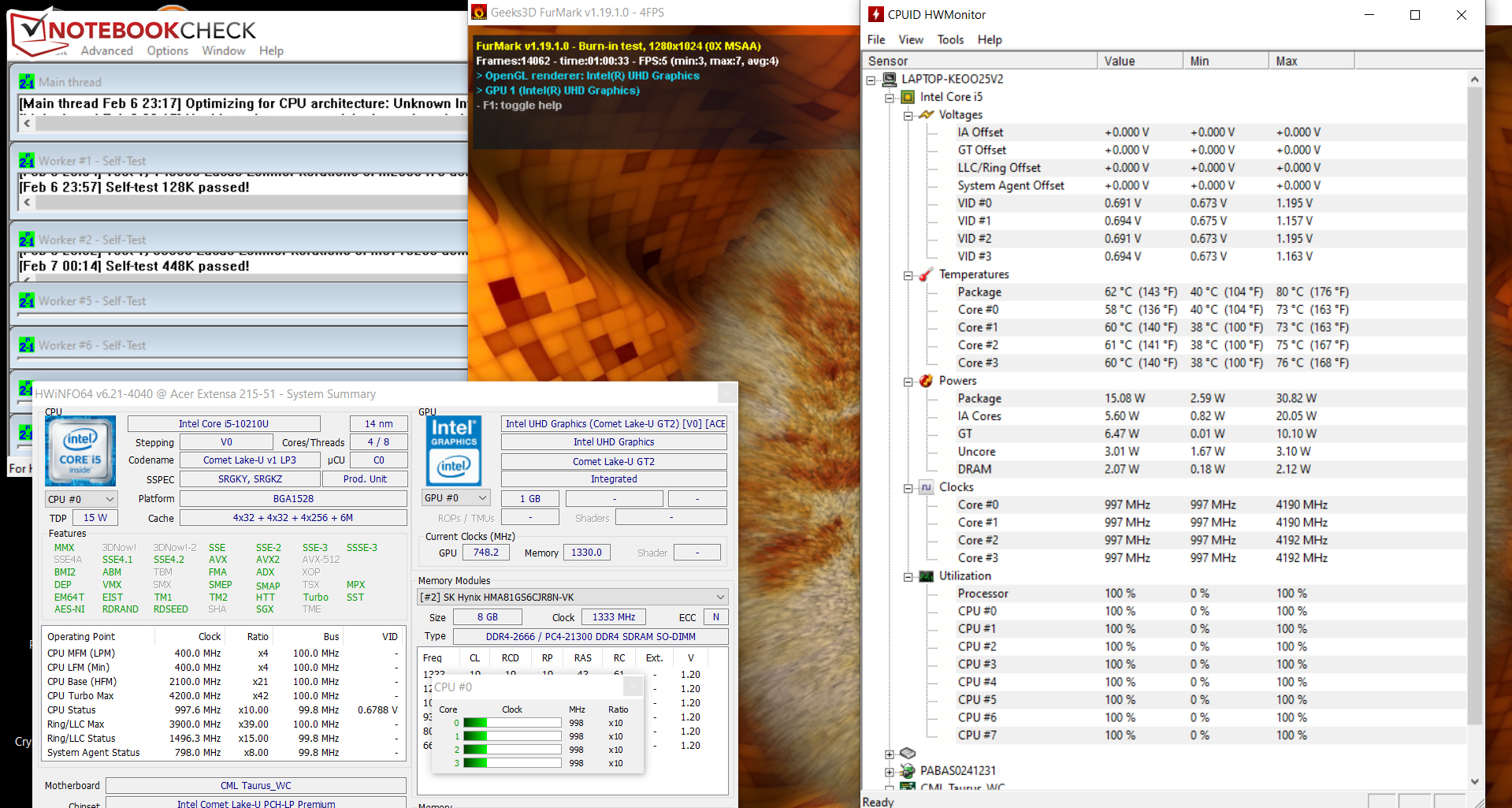Viewport: 1512px width, 808px height.
Task: Click the Min column header
Action: pos(1226,61)
